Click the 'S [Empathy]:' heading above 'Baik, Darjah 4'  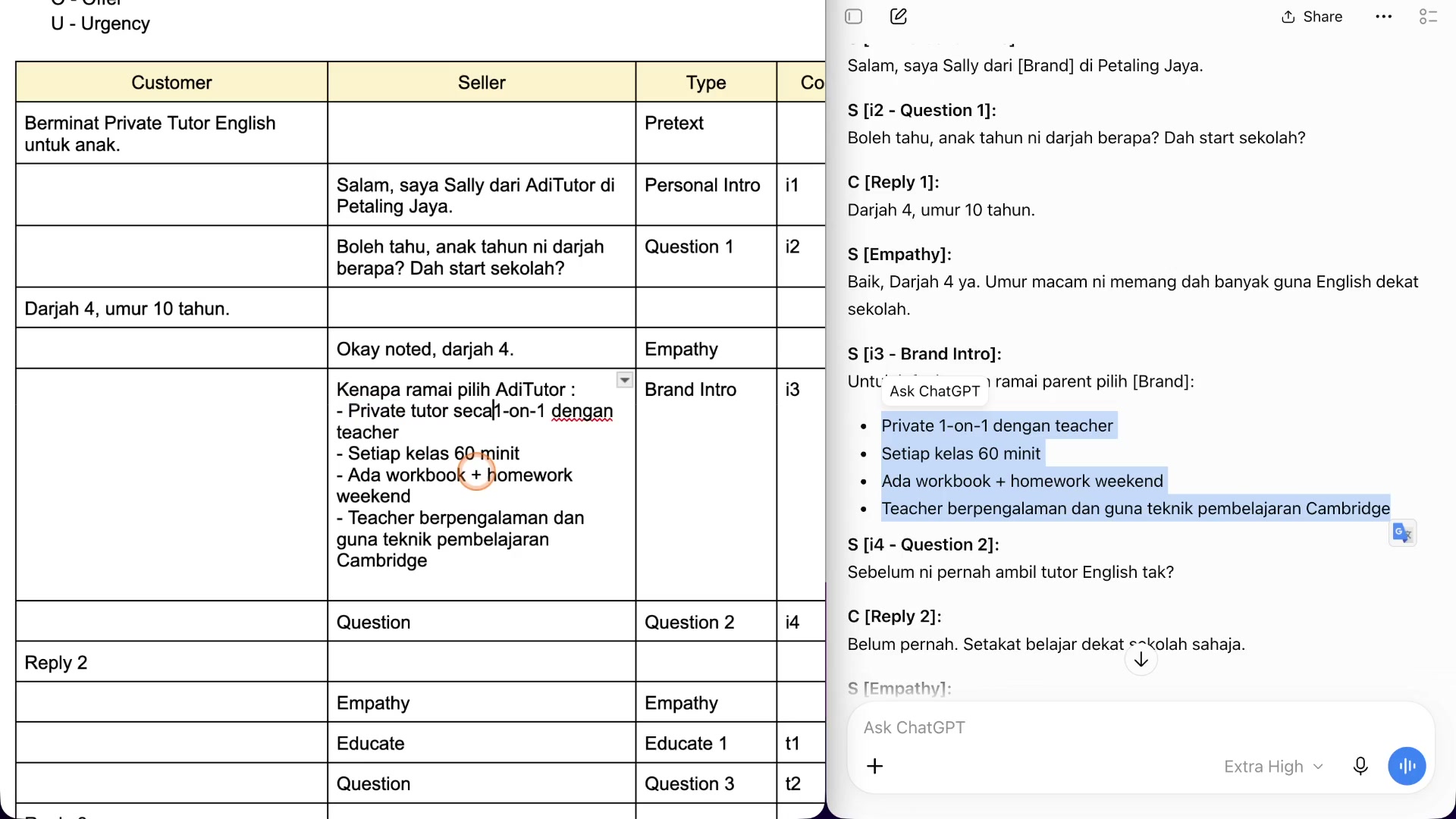899,254
